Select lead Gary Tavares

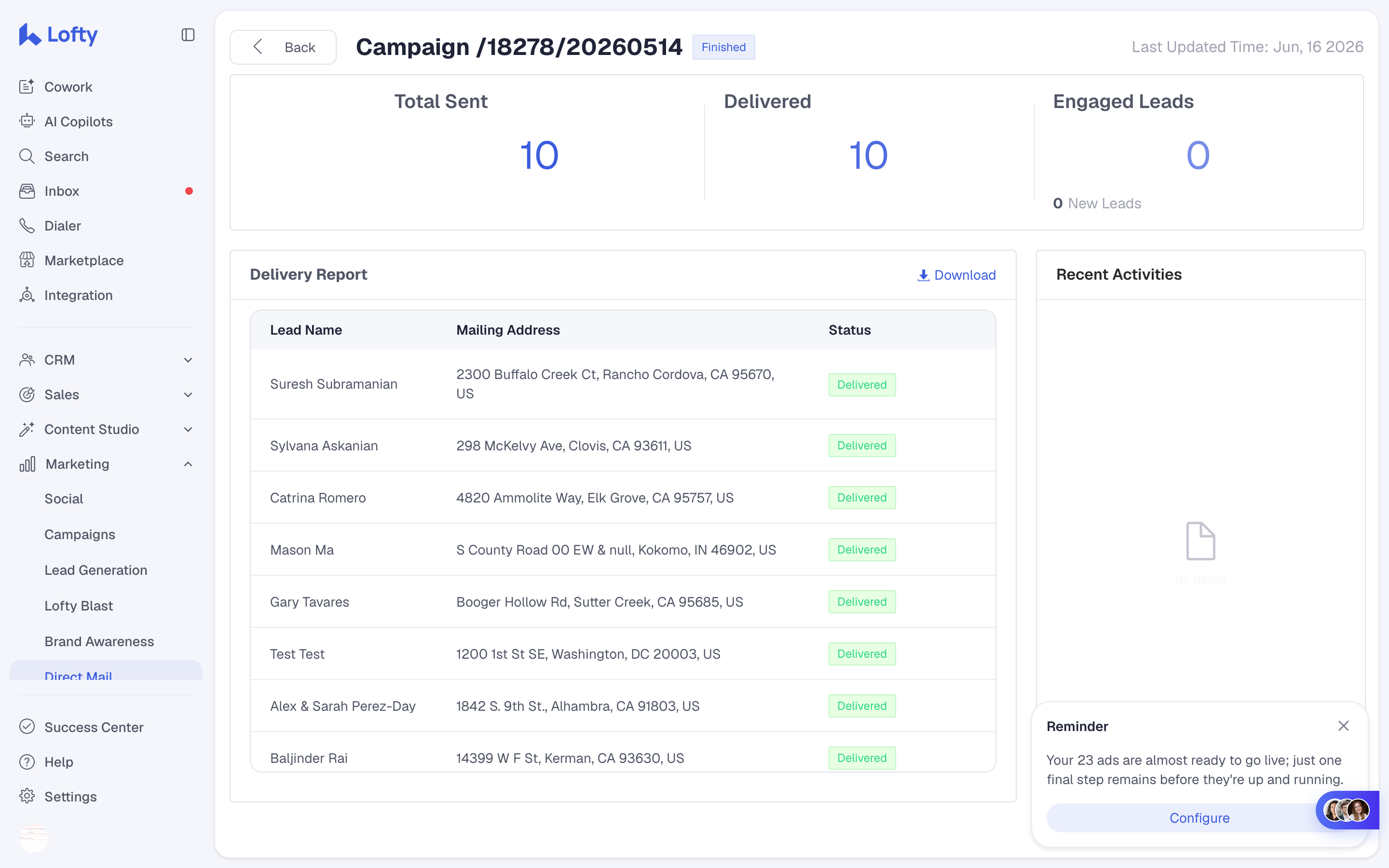(309, 602)
